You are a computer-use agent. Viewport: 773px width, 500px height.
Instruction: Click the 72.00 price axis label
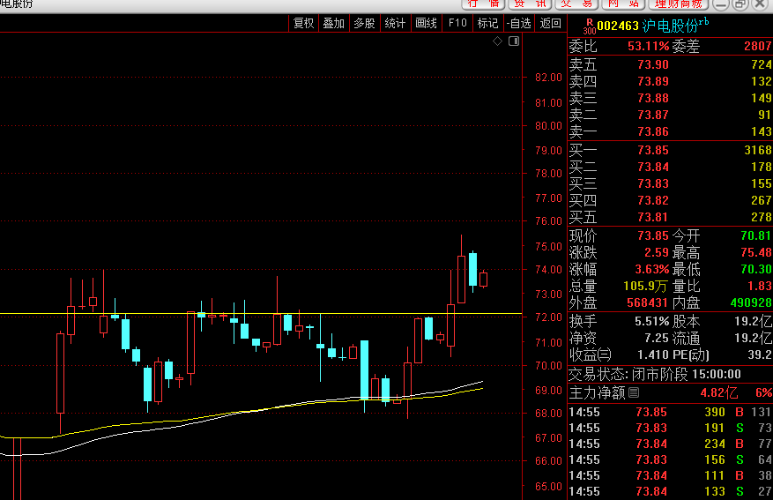(x=548, y=317)
